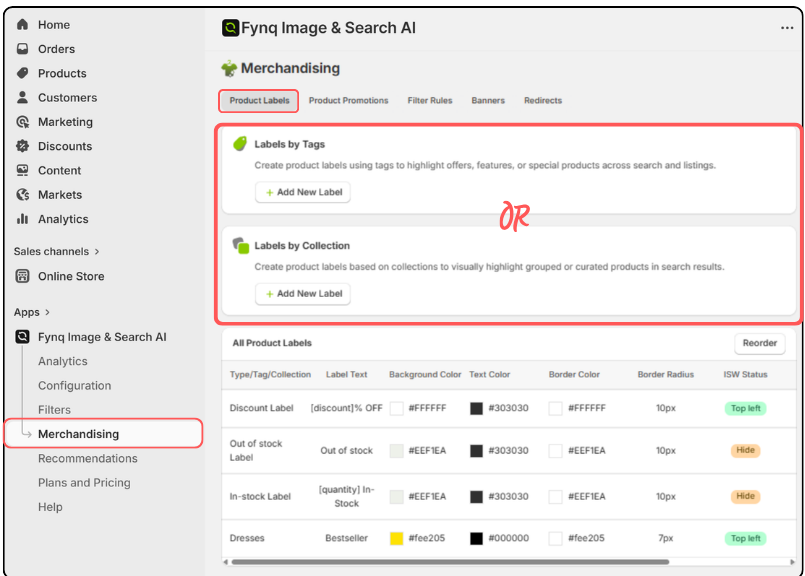
Task: Click the '#000000' text color value
Action: pos(508,538)
